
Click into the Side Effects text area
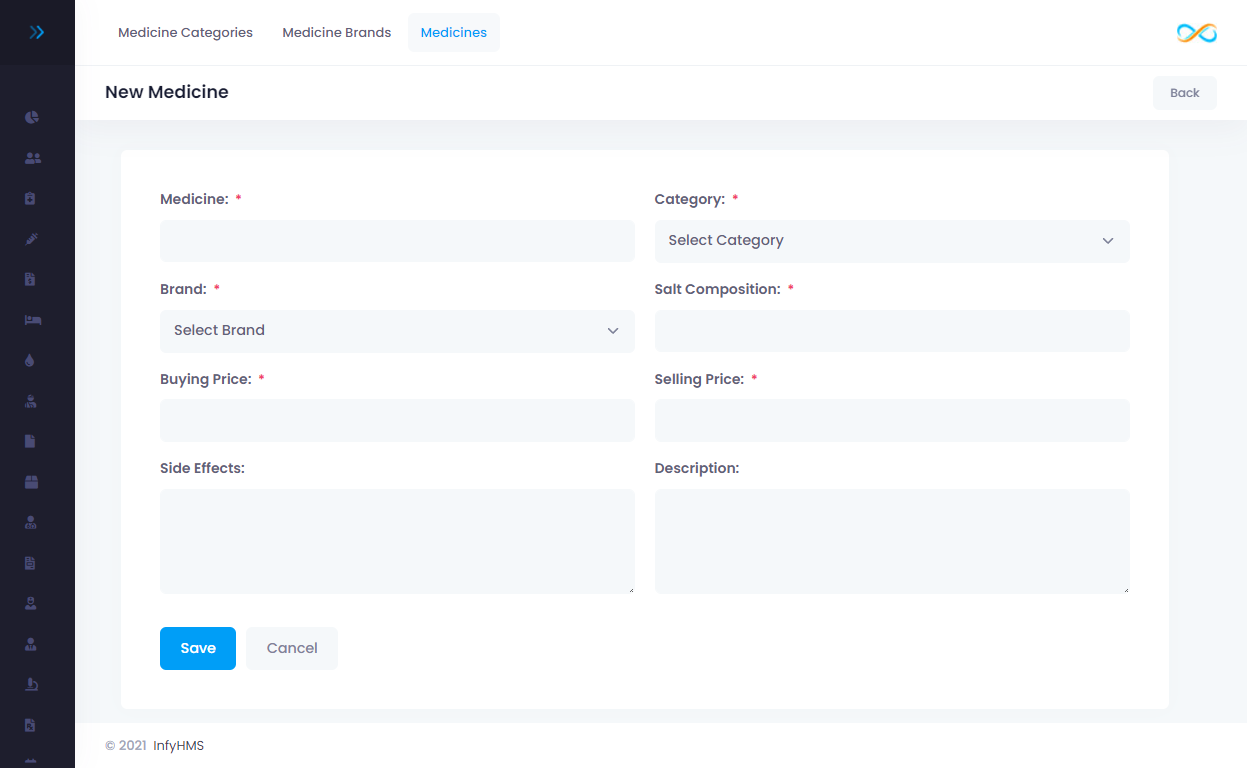(397, 541)
